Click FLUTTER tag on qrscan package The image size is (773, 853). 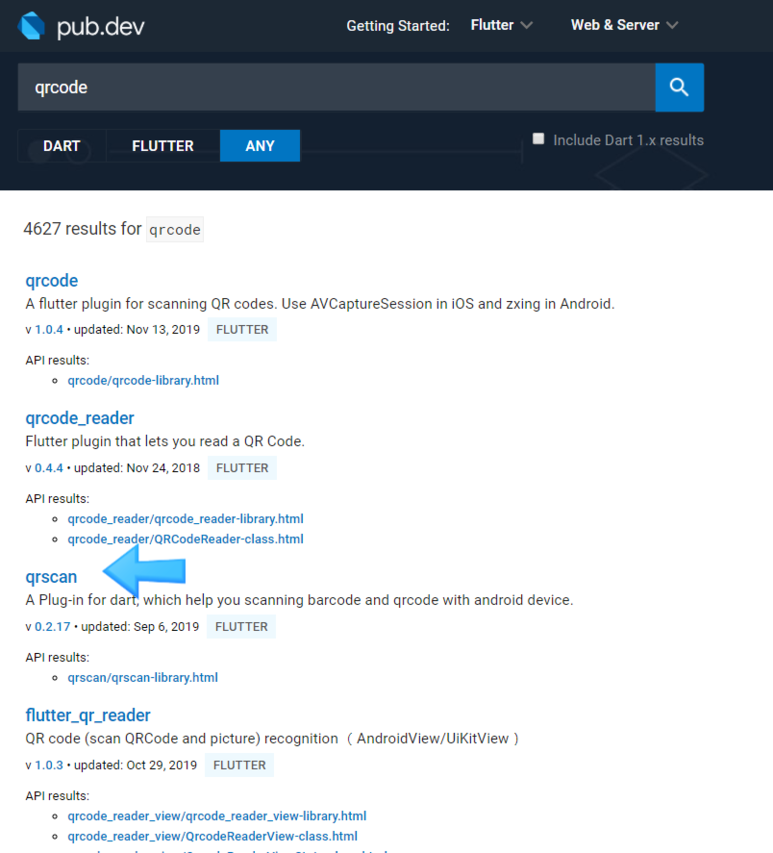[242, 627]
